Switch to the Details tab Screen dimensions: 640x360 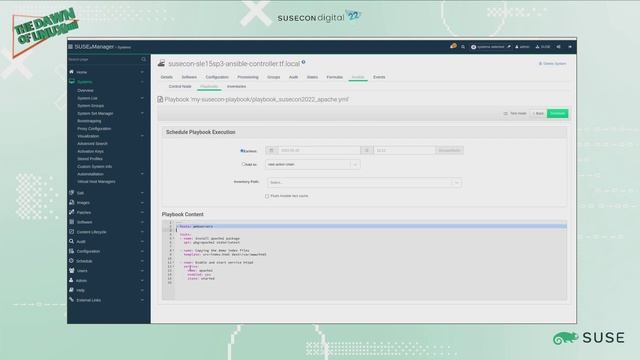tap(167, 77)
